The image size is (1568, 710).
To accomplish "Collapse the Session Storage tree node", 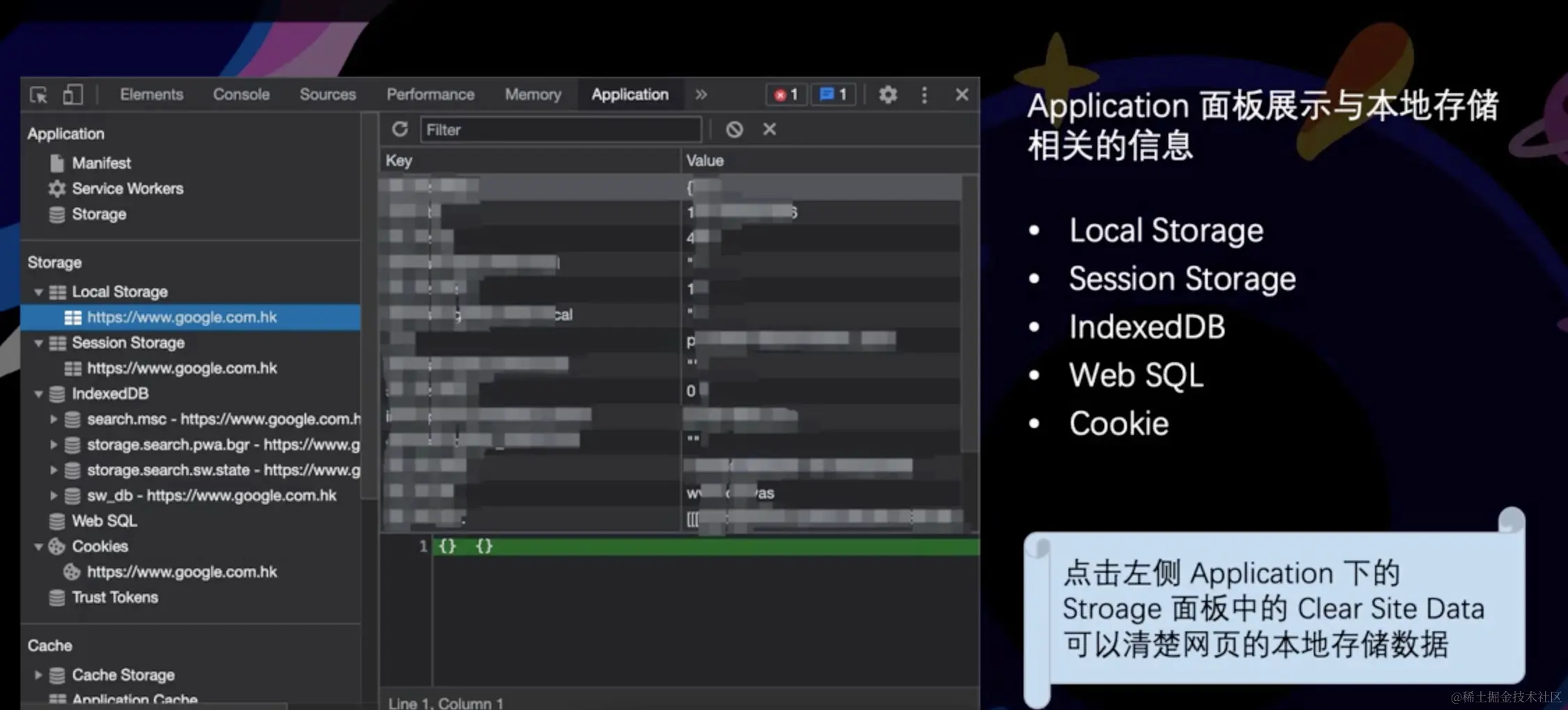I will [x=39, y=343].
